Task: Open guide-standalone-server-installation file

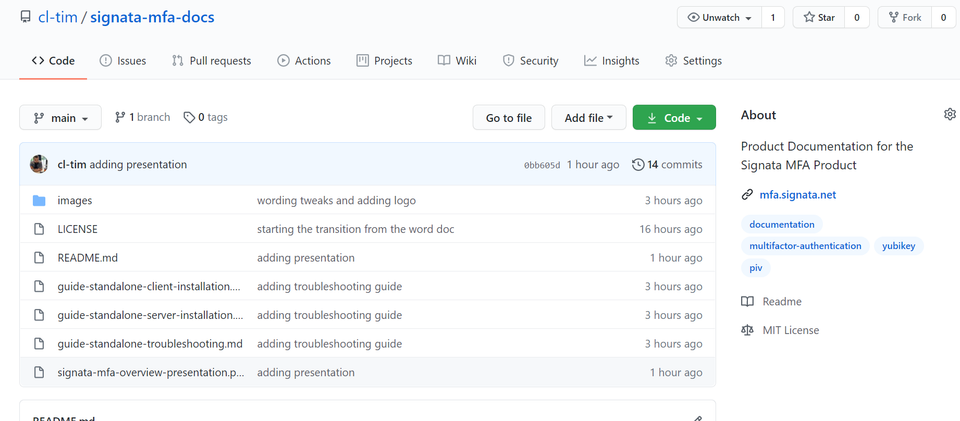Action: (150, 315)
